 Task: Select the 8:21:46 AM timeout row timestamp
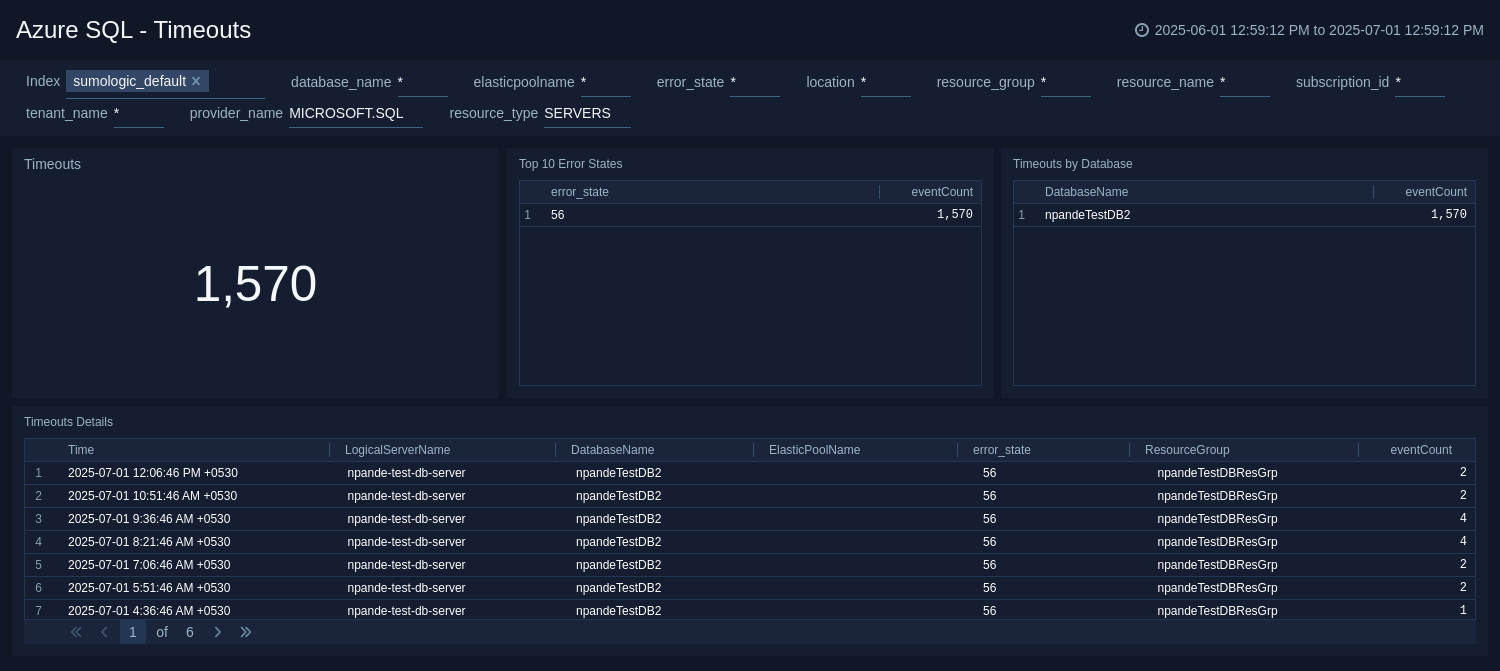coord(149,542)
